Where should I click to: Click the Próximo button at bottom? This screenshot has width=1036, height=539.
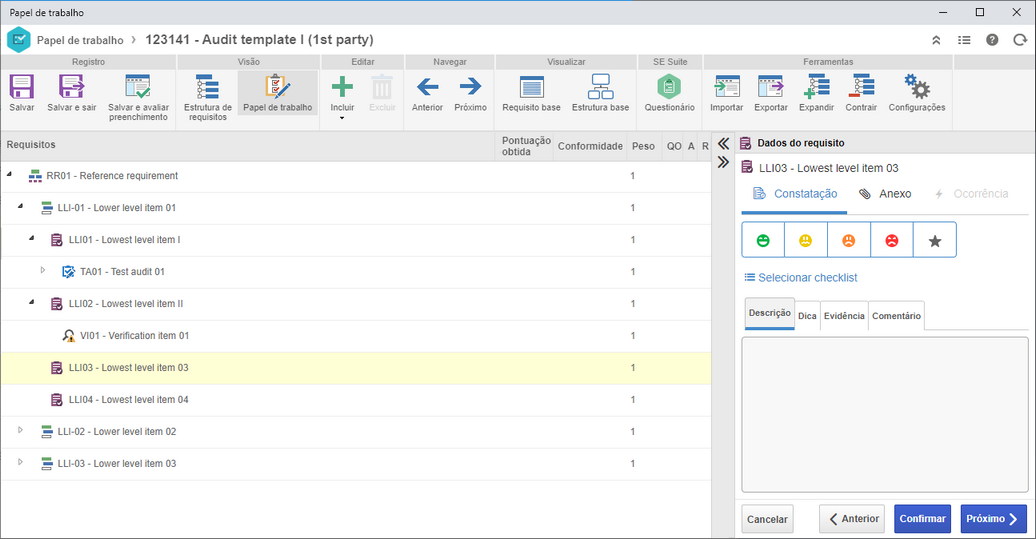pos(993,519)
